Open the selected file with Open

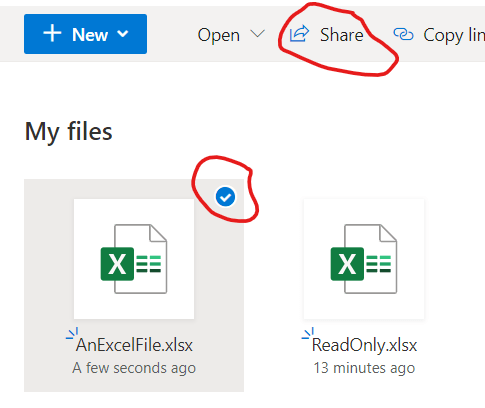pyautogui.click(x=219, y=35)
